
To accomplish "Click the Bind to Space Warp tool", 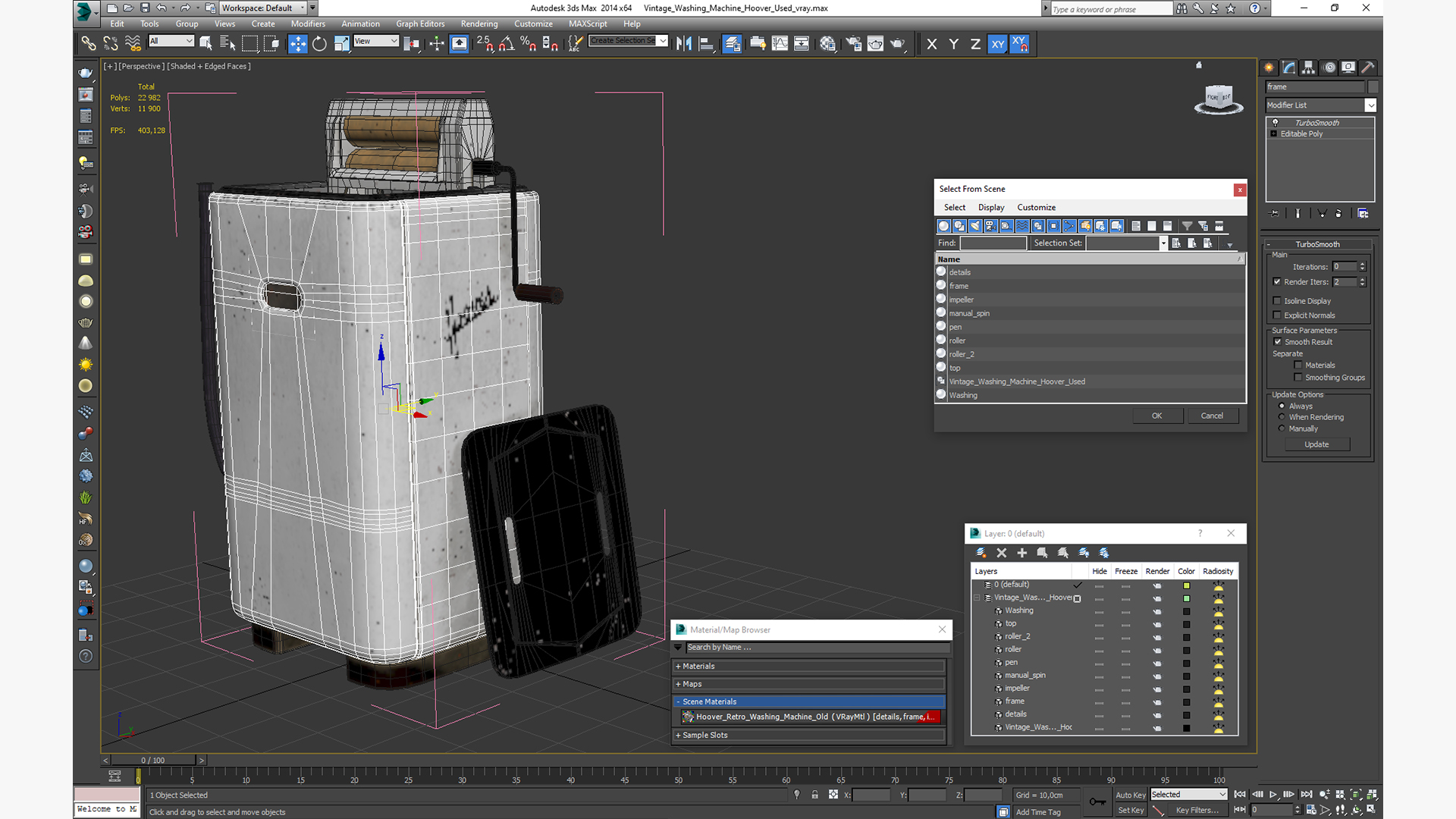I will pyautogui.click(x=133, y=44).
